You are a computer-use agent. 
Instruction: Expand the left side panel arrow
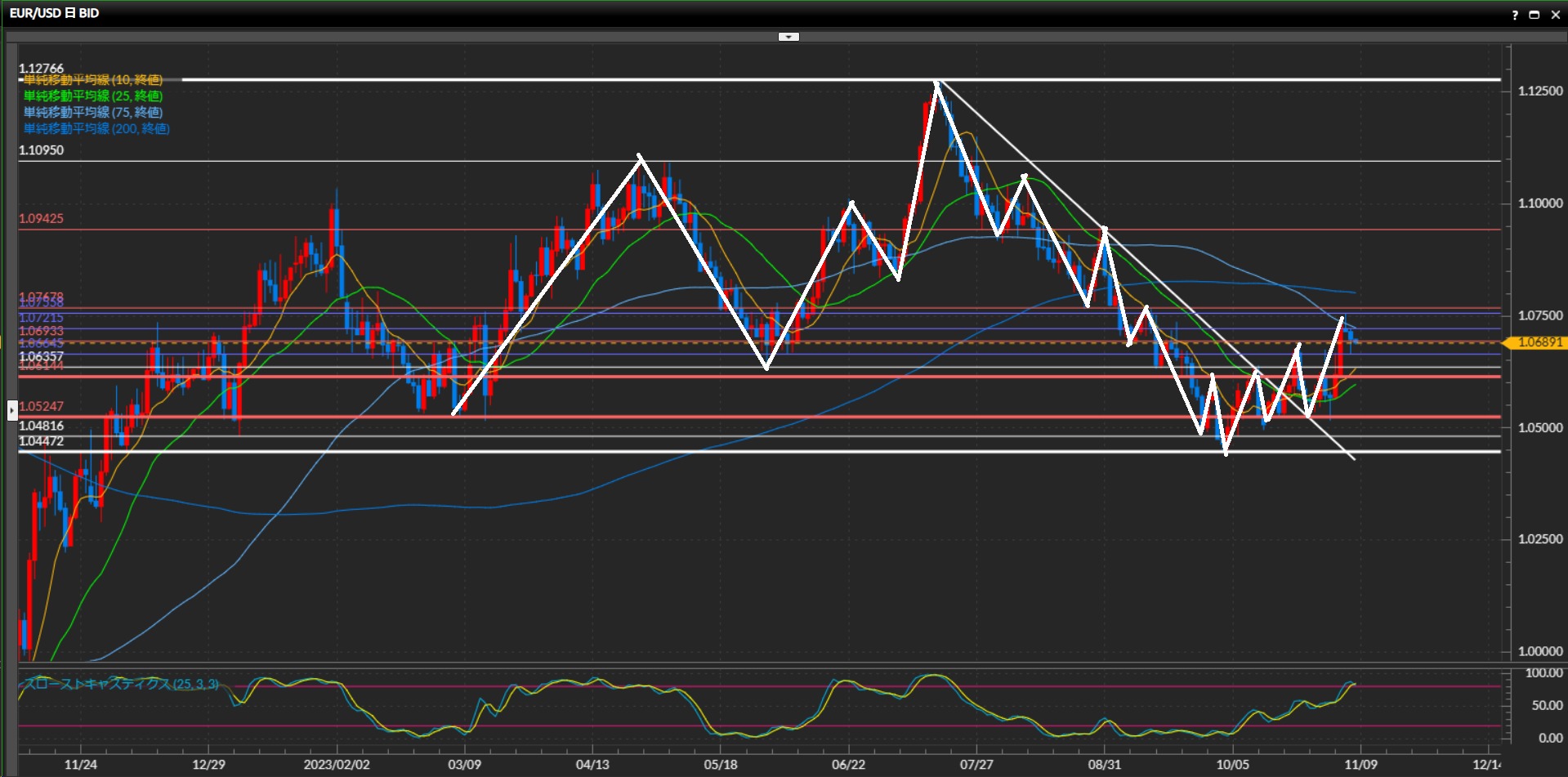coord(12,409)
